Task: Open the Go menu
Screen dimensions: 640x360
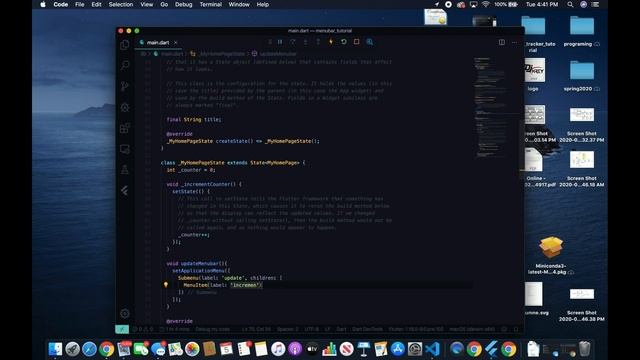Action: pyautogui.click(x=164, y=4)
